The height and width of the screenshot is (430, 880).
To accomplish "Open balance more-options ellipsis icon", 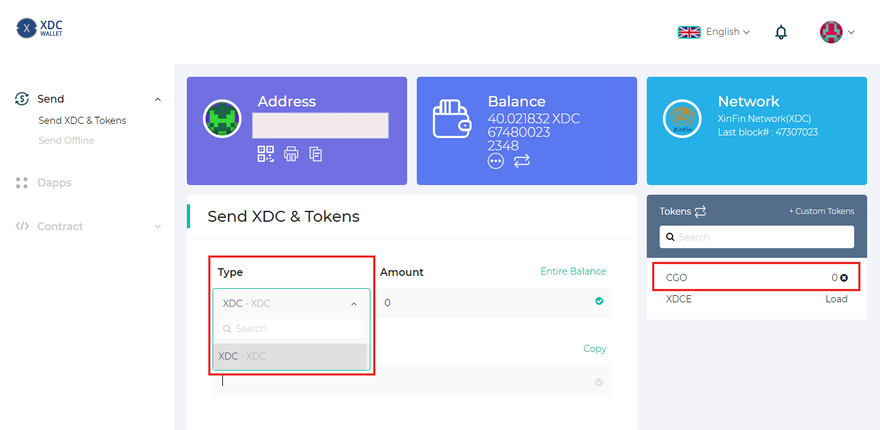I will 496,161.
